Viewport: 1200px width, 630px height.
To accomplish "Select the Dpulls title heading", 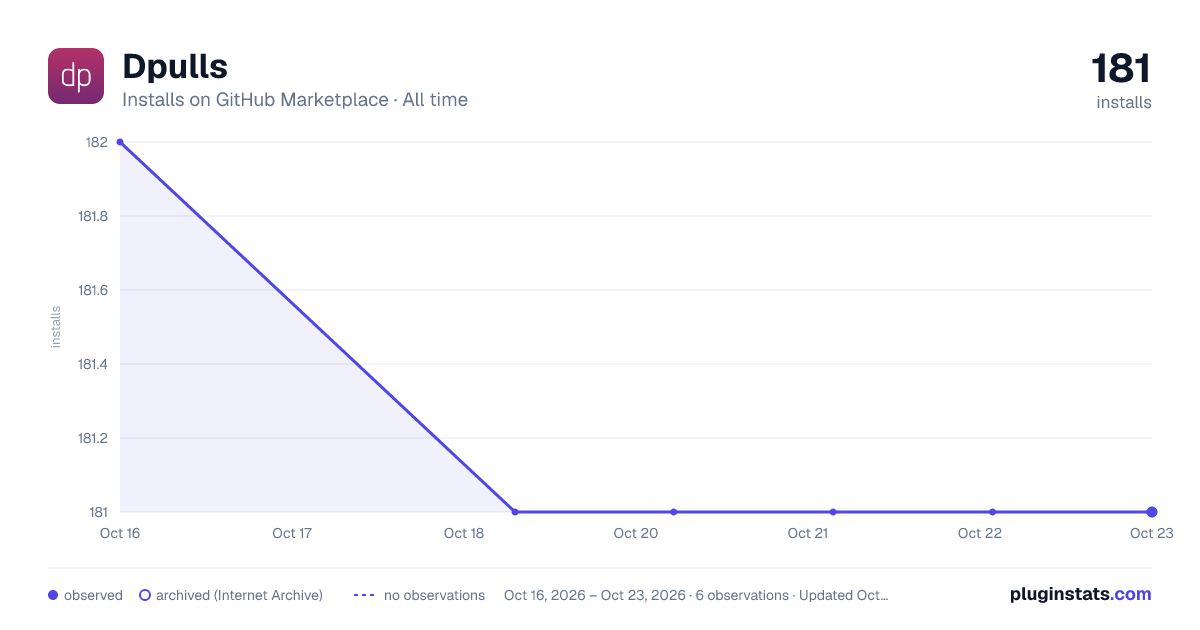I will click(x=175, y=67).
